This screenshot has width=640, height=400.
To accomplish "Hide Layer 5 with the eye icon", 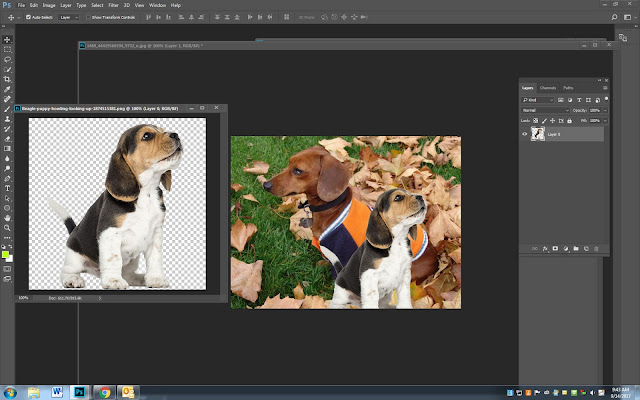I will [x=525, y=133].
